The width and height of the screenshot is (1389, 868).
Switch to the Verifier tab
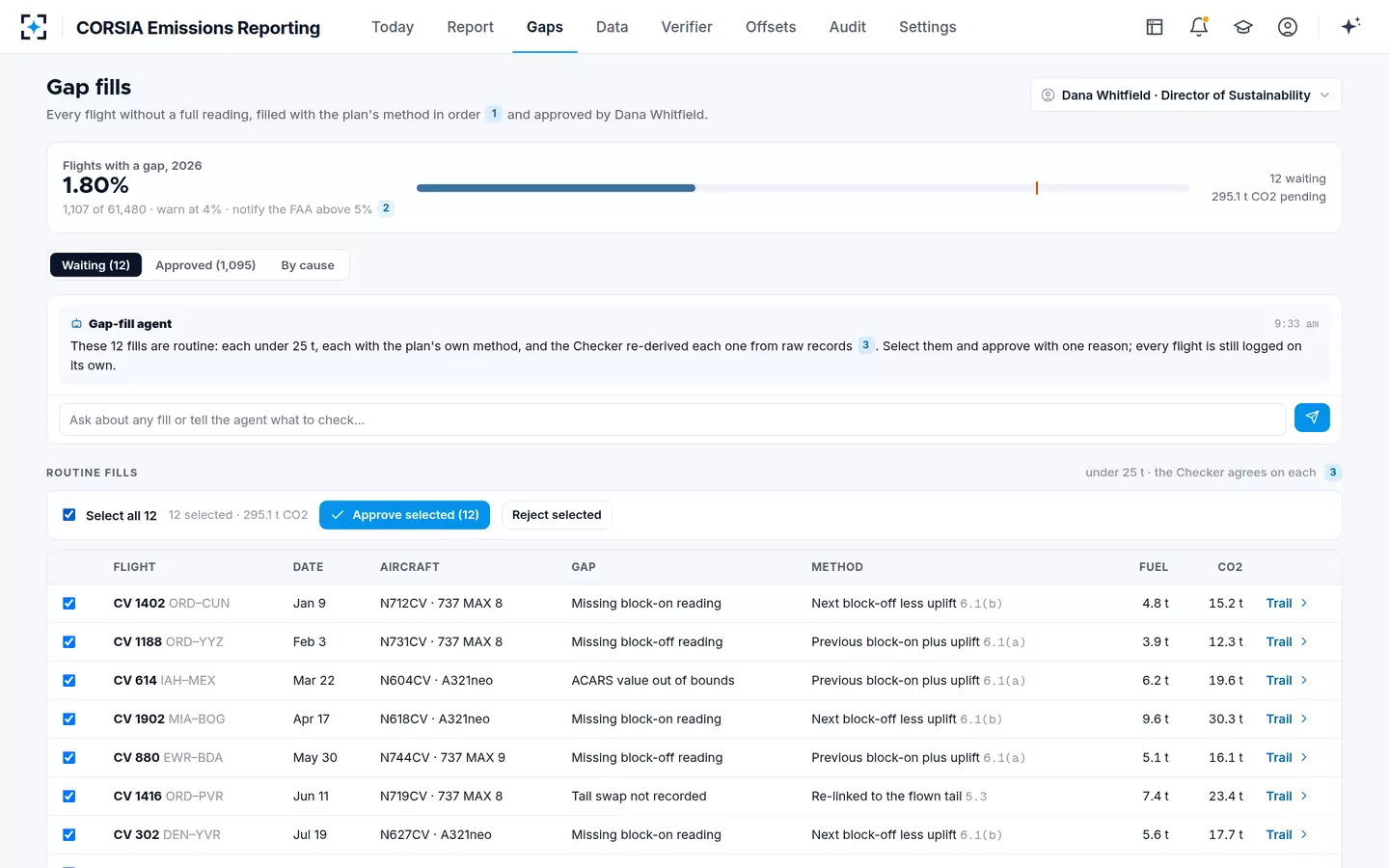[687, 27]
